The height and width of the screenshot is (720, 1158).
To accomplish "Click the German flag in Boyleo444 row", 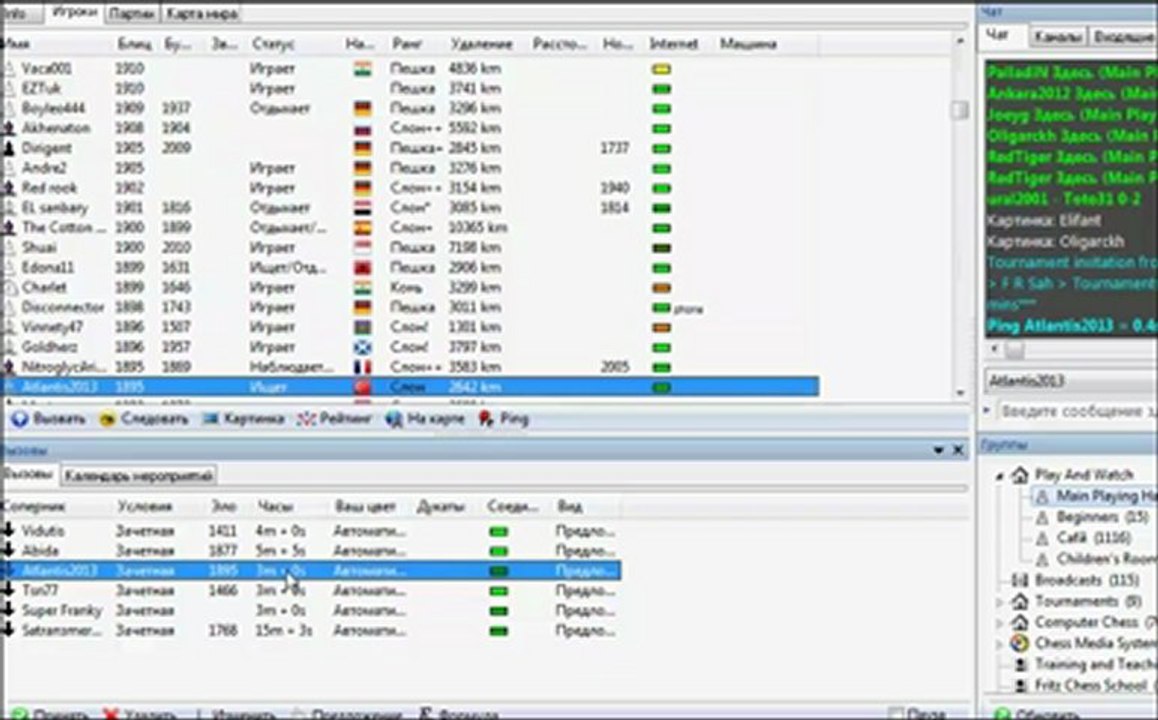I will (x=362, y=109).
